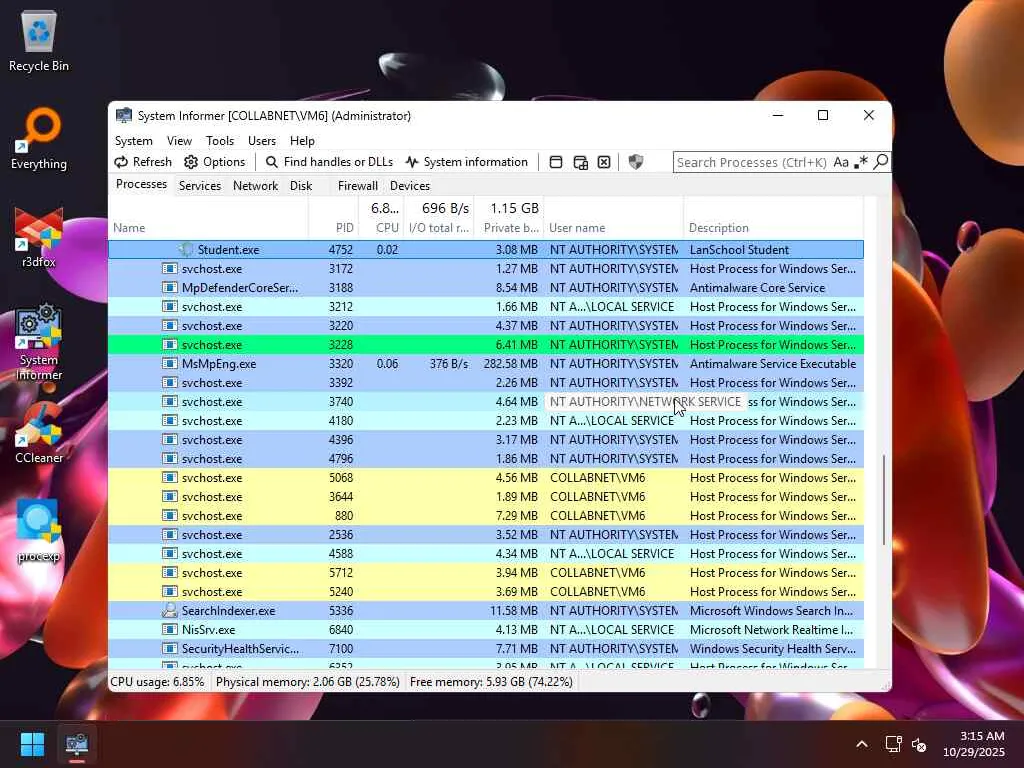
Task: Click the NisSrv.exe process icon
Action: 170,630
